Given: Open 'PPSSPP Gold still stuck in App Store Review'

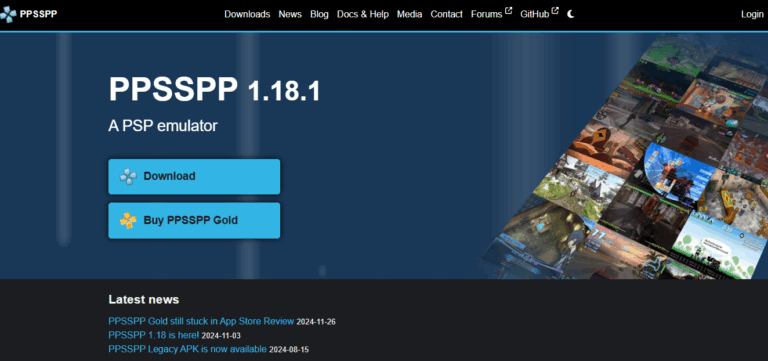Looking at the screenshot, I should [201, 321].
